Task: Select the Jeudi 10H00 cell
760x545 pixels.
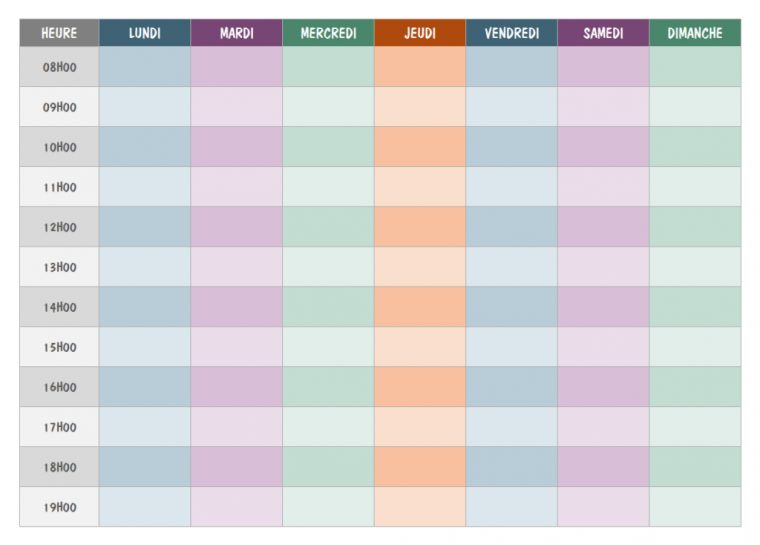Action: point(420,147)
